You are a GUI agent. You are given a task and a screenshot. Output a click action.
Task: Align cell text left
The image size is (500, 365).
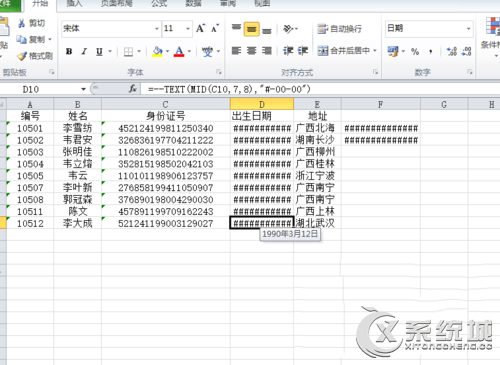tap(236, 51)
